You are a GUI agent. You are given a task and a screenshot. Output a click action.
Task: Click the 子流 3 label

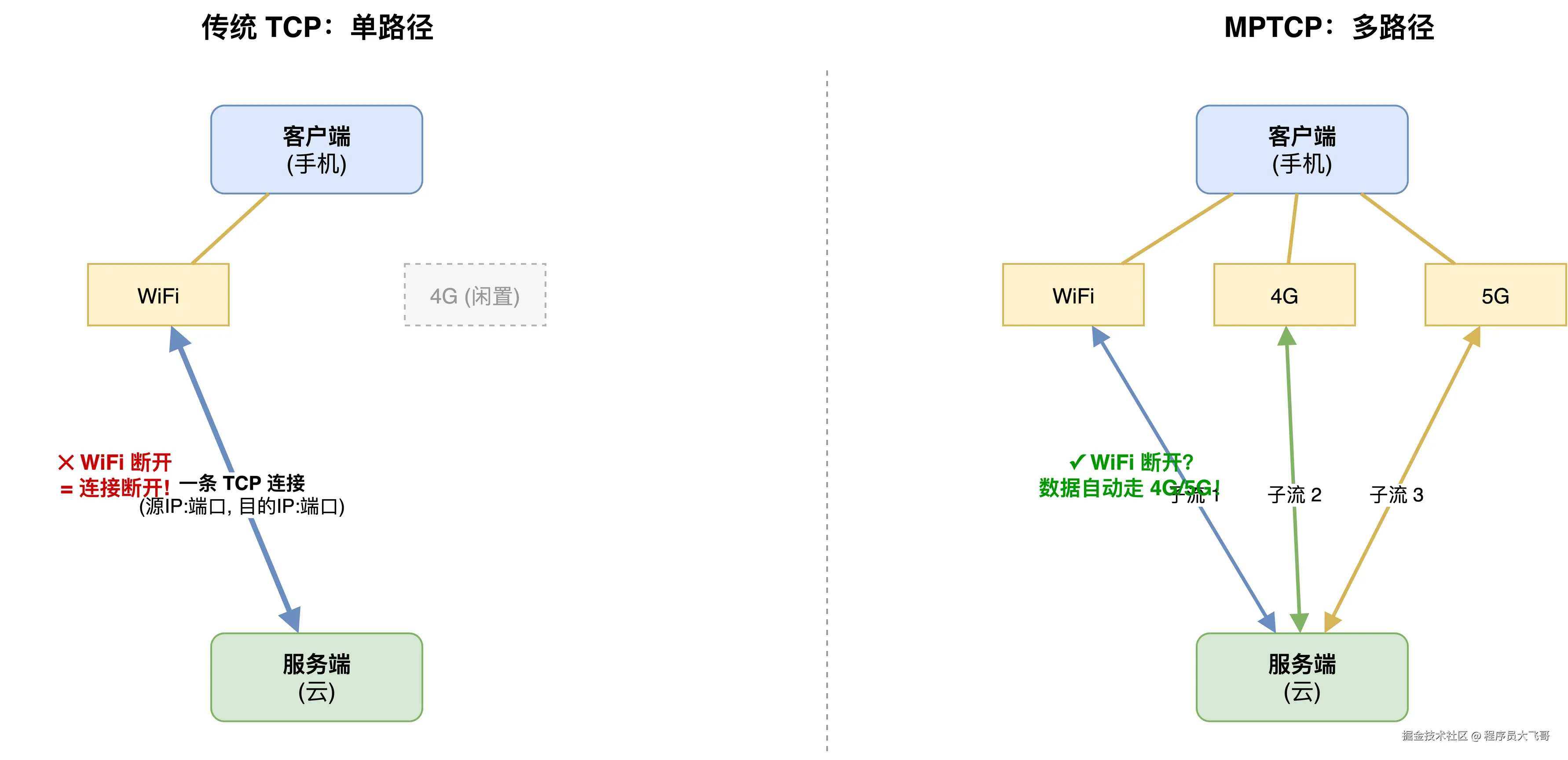(x=1396, y=495)
